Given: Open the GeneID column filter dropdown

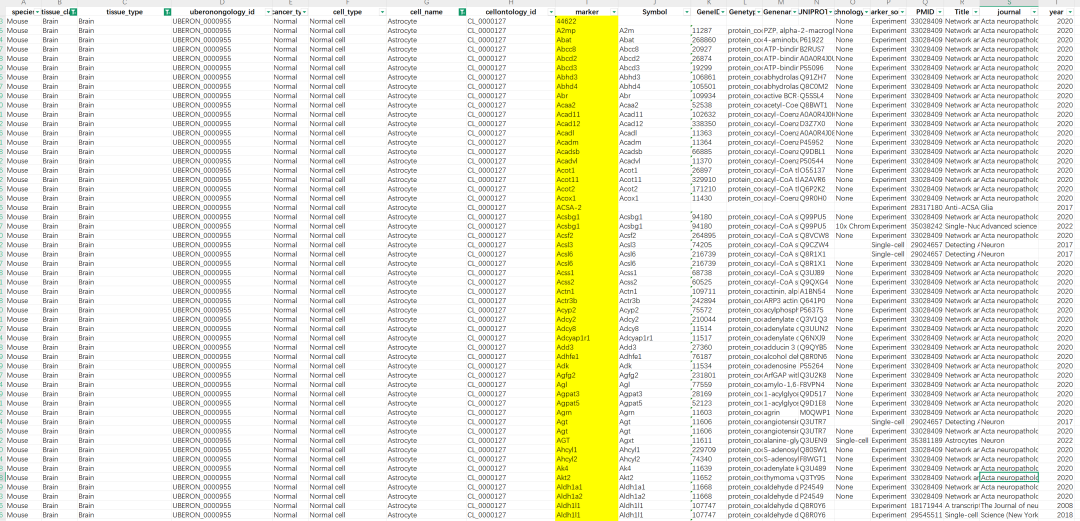Looking at the screenshot, I should coord(721,13).
